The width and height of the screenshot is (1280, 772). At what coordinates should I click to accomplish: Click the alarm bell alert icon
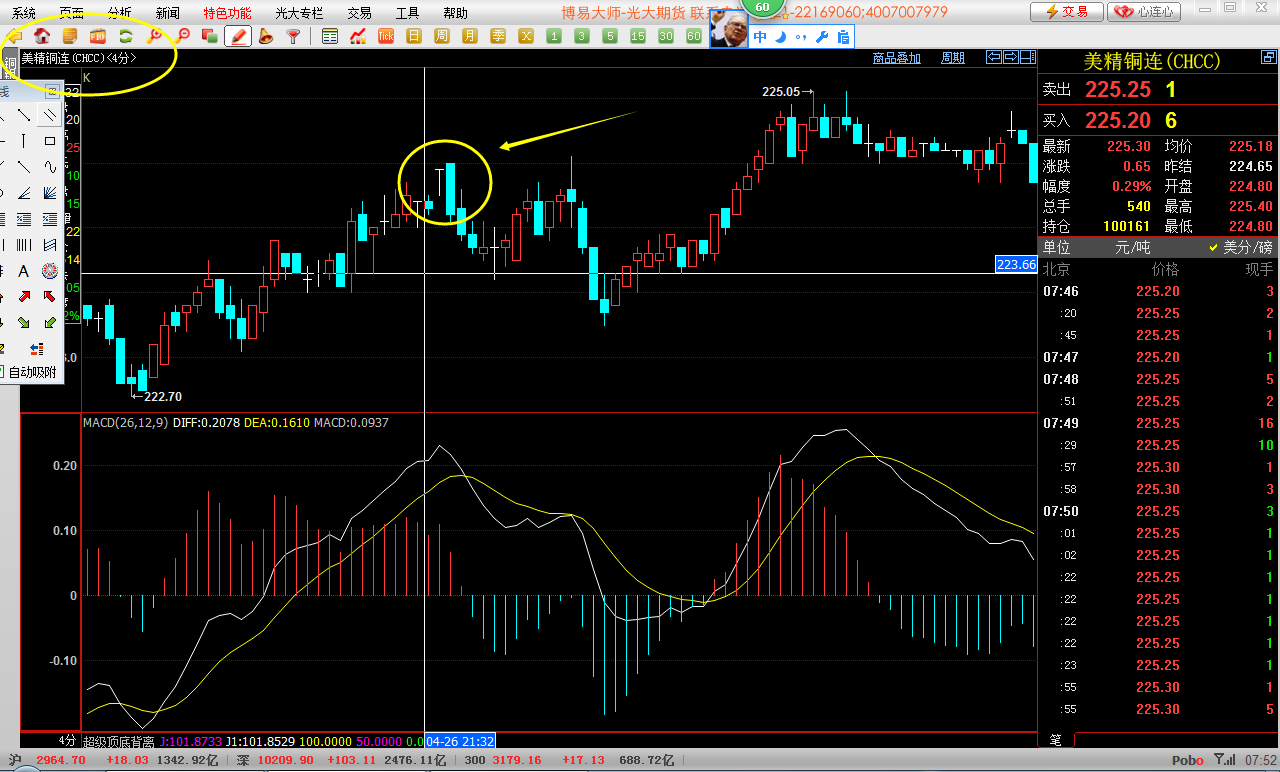[265, 36]
